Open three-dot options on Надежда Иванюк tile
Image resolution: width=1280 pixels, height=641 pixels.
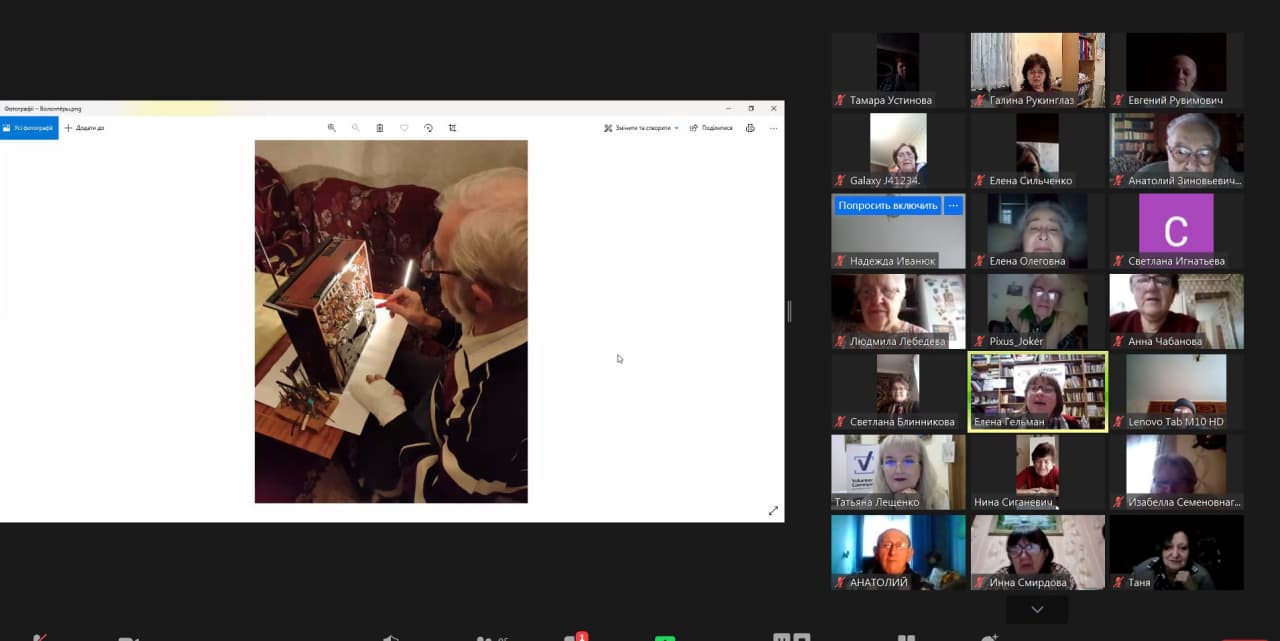(953, 205)
